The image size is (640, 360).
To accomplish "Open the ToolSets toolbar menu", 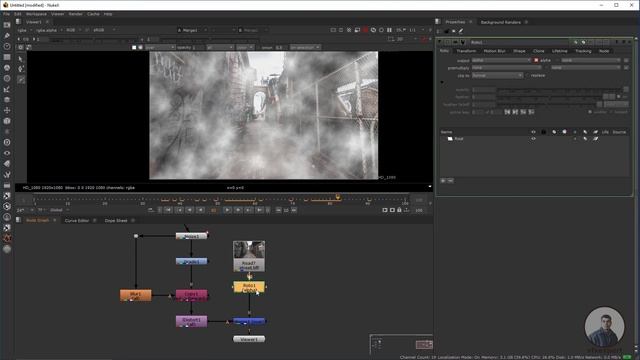I will (7, 174).
